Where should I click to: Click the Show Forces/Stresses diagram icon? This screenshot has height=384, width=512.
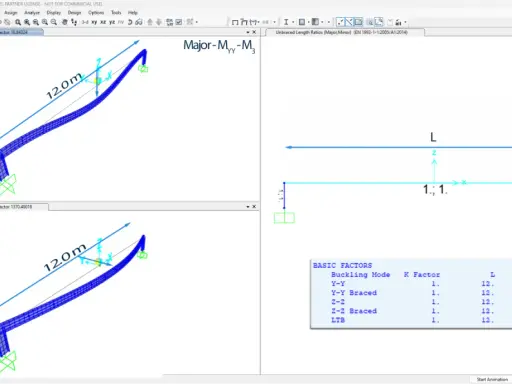tap(253, 22)
